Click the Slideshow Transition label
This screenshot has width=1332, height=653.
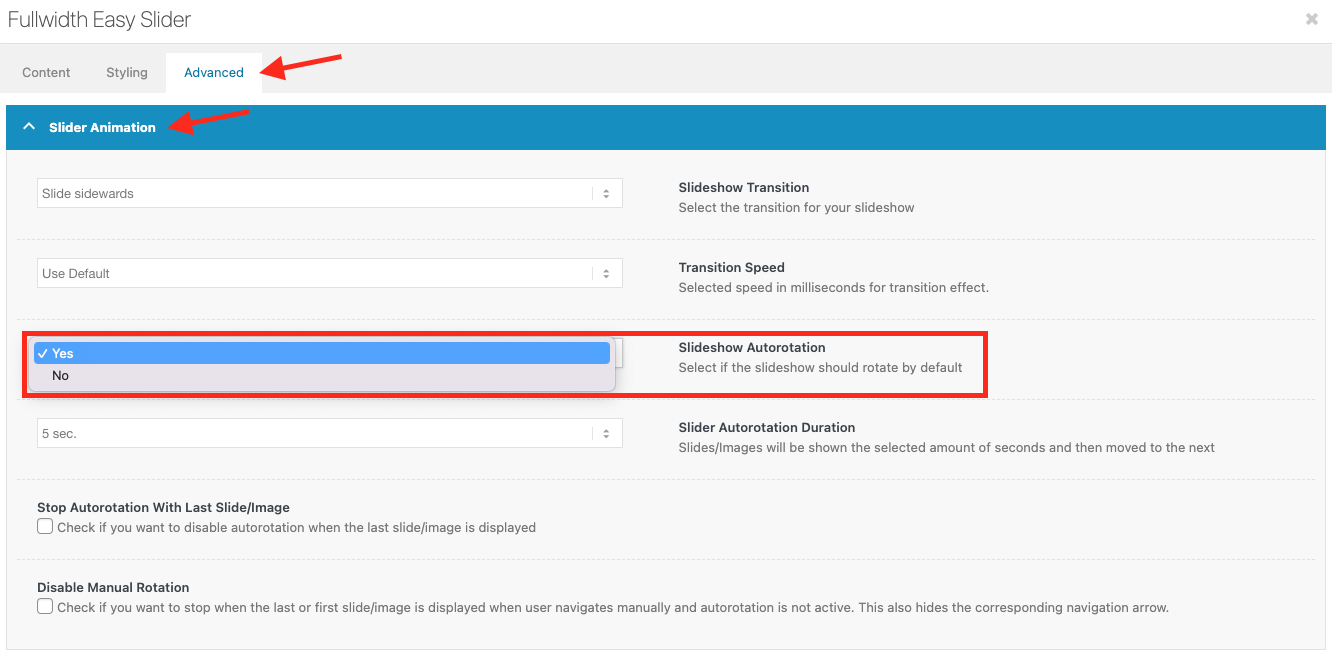[744, 187]
